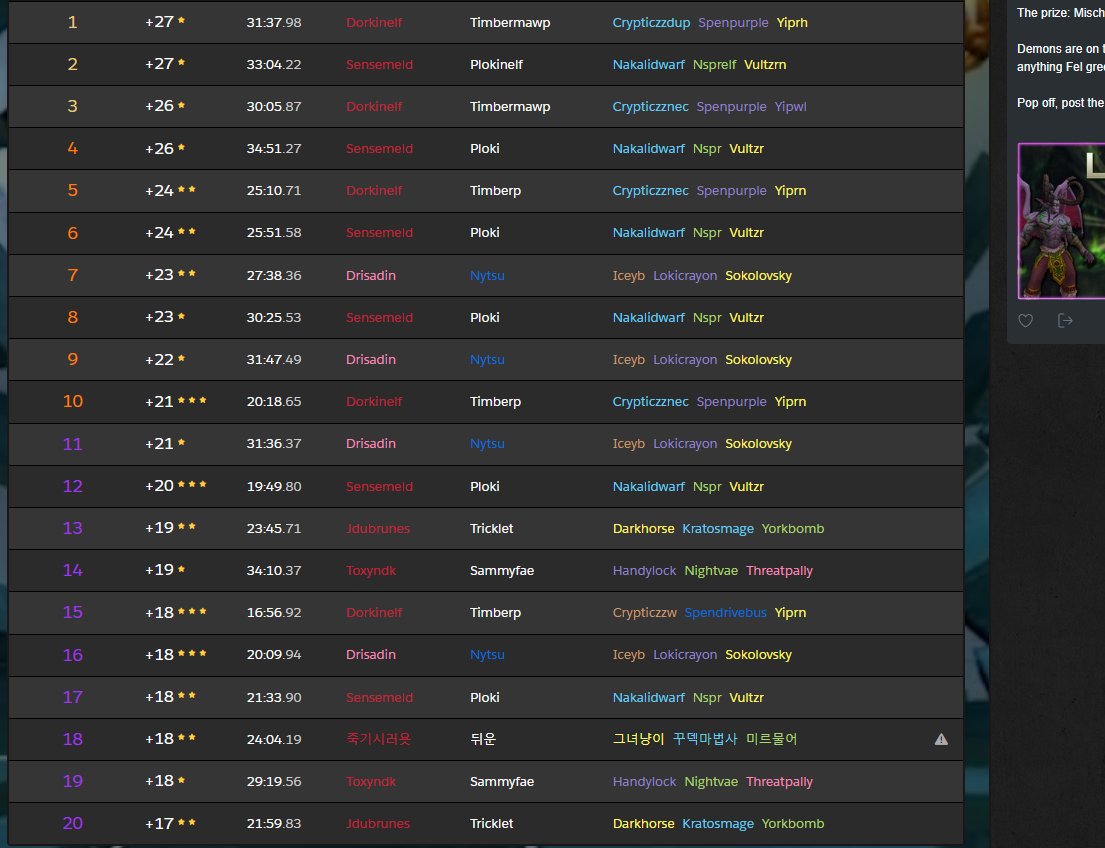Open Jdubrunes' profile on rank 13
Screen dimensions: 1105x848
(378, 528)
